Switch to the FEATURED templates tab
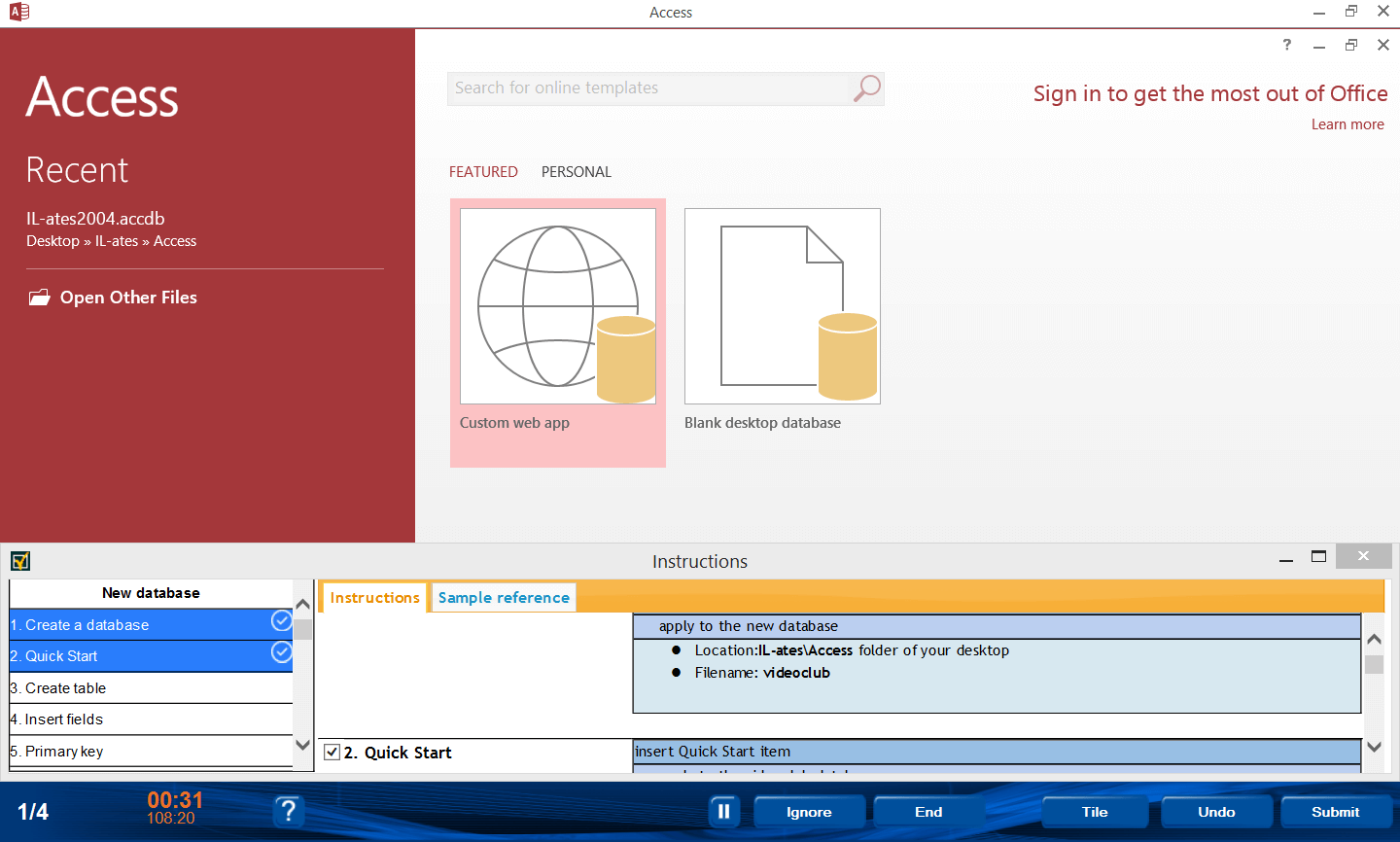Screen dimensions: 1400x842 (x=483, y=172)
